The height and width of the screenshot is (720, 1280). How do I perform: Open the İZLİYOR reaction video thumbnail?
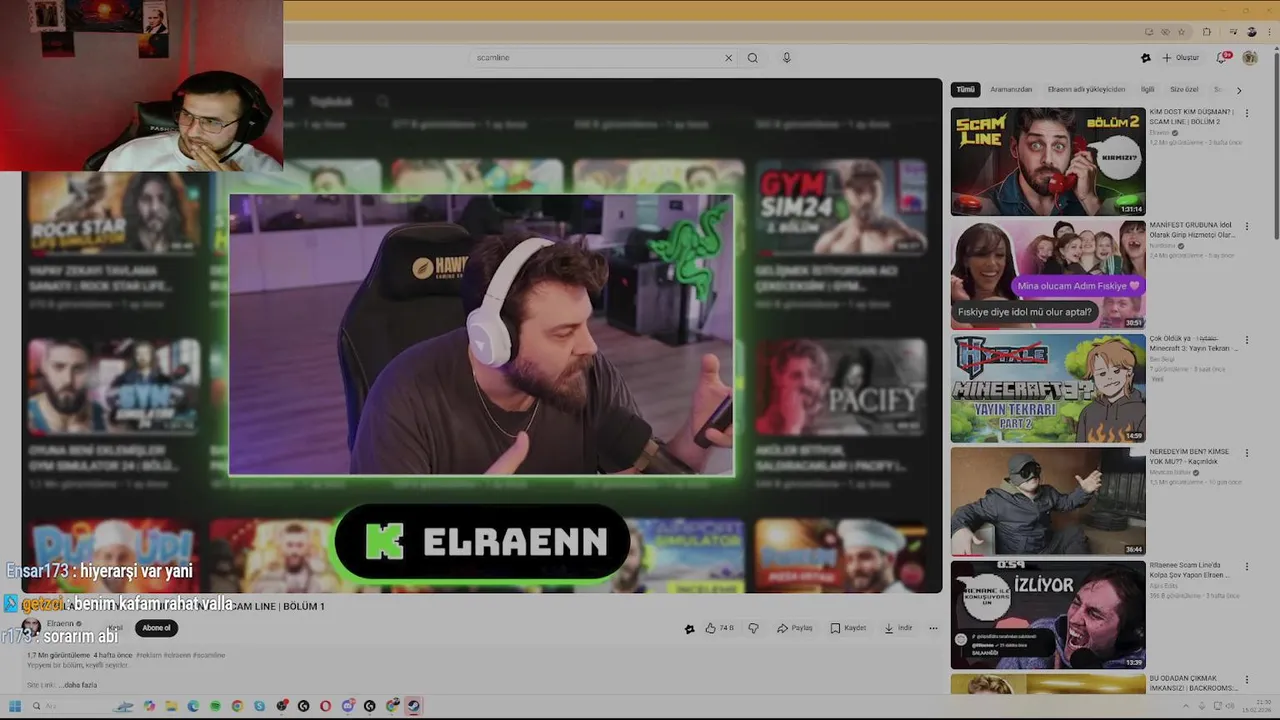(1048, 614)
